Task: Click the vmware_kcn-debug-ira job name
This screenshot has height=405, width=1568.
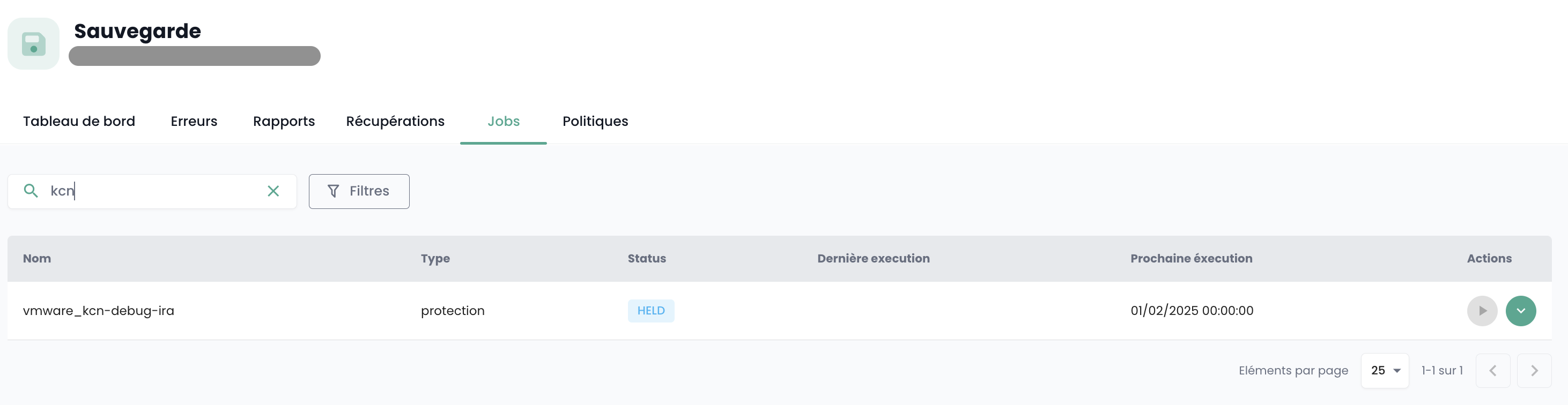Action: click(99, 311)
